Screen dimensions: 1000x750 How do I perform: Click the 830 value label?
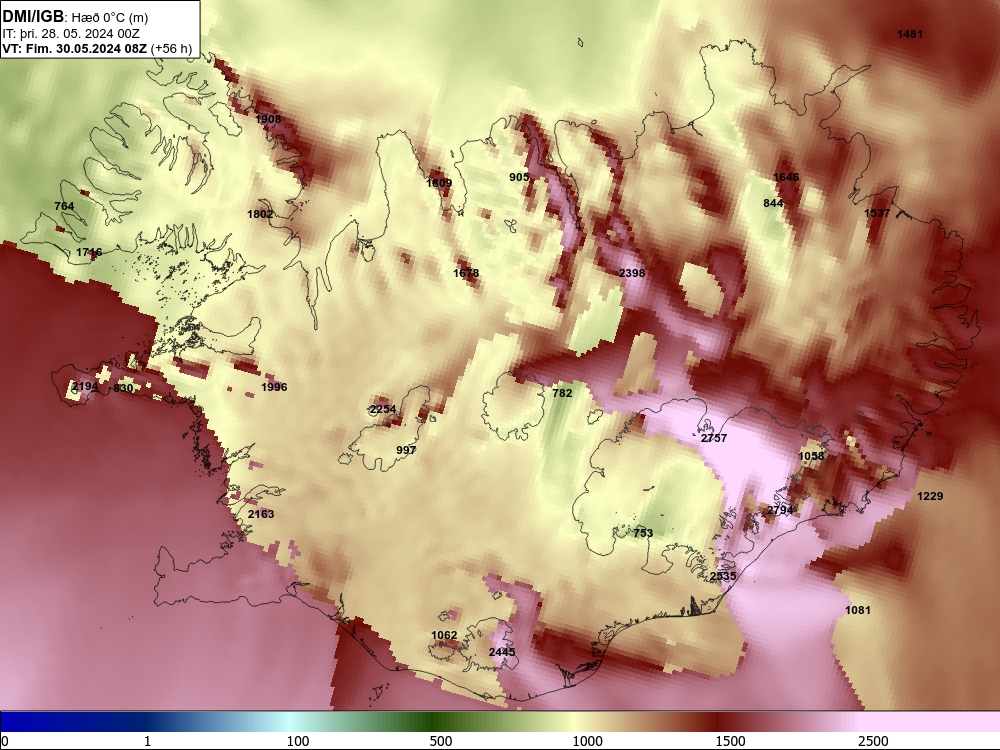pyautogui.click(x=123, y=388)
